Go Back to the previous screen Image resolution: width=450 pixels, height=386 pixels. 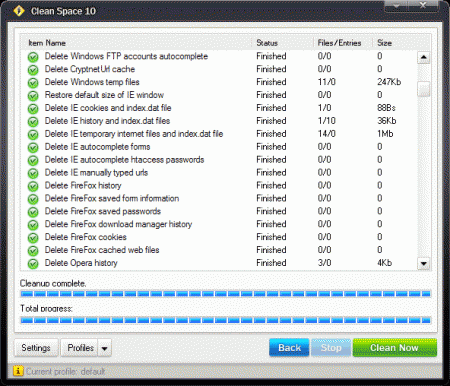(289, 348)
